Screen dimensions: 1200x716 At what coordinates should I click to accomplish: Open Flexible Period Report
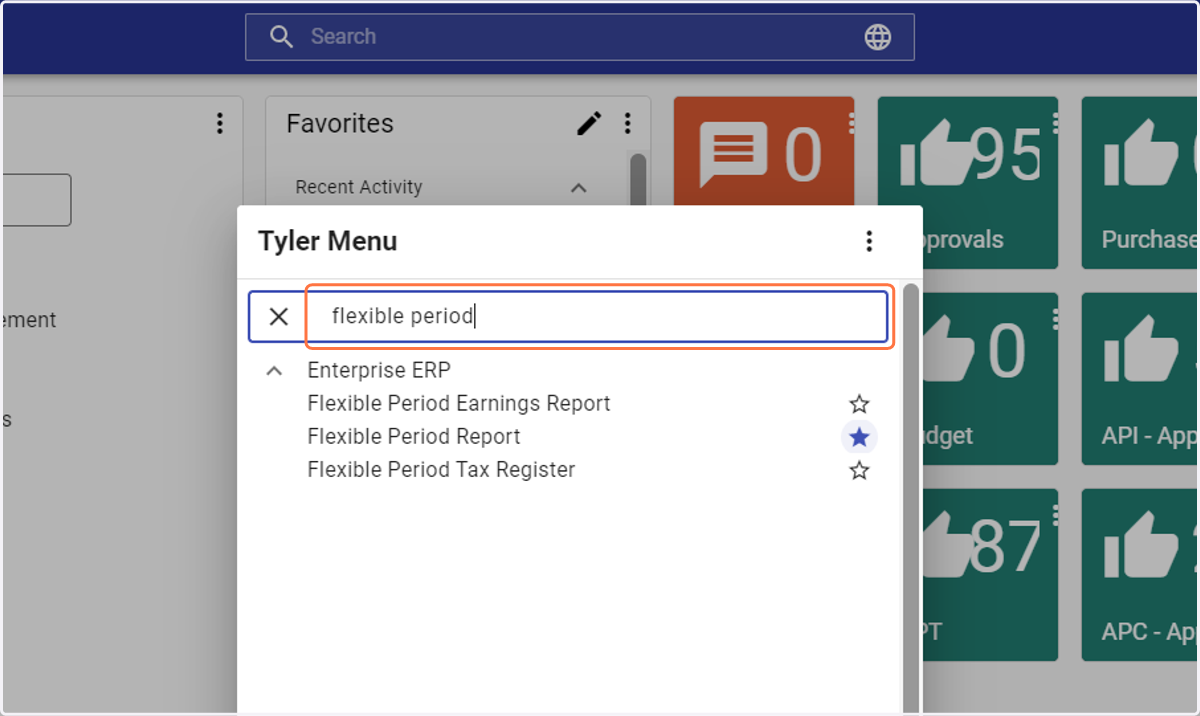(x=414, y=437)
